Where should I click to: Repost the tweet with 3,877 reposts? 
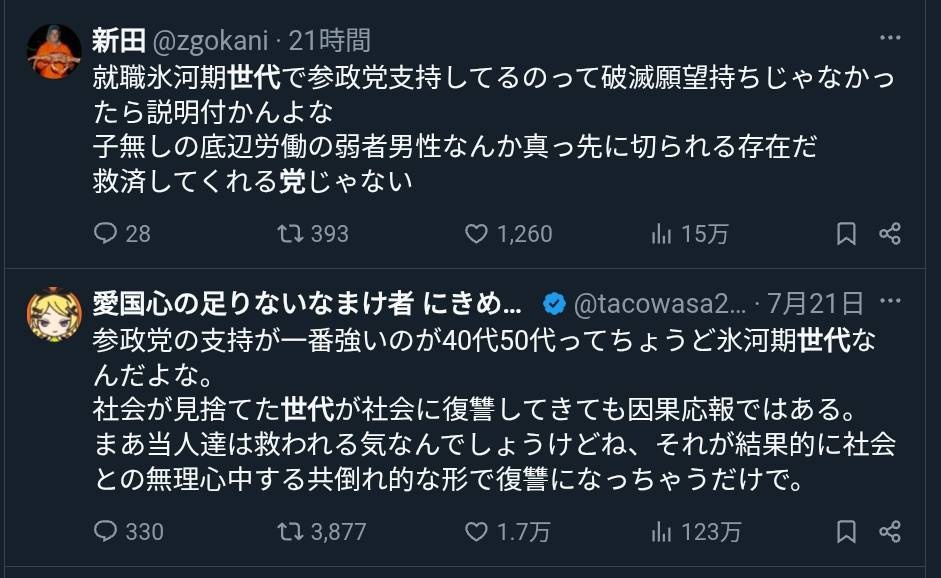tap(291, 531)
